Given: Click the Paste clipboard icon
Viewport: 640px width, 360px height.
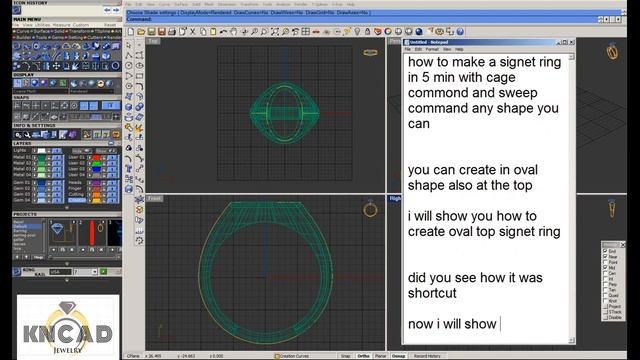Looking at the screenshot, I should coord(213,31).
